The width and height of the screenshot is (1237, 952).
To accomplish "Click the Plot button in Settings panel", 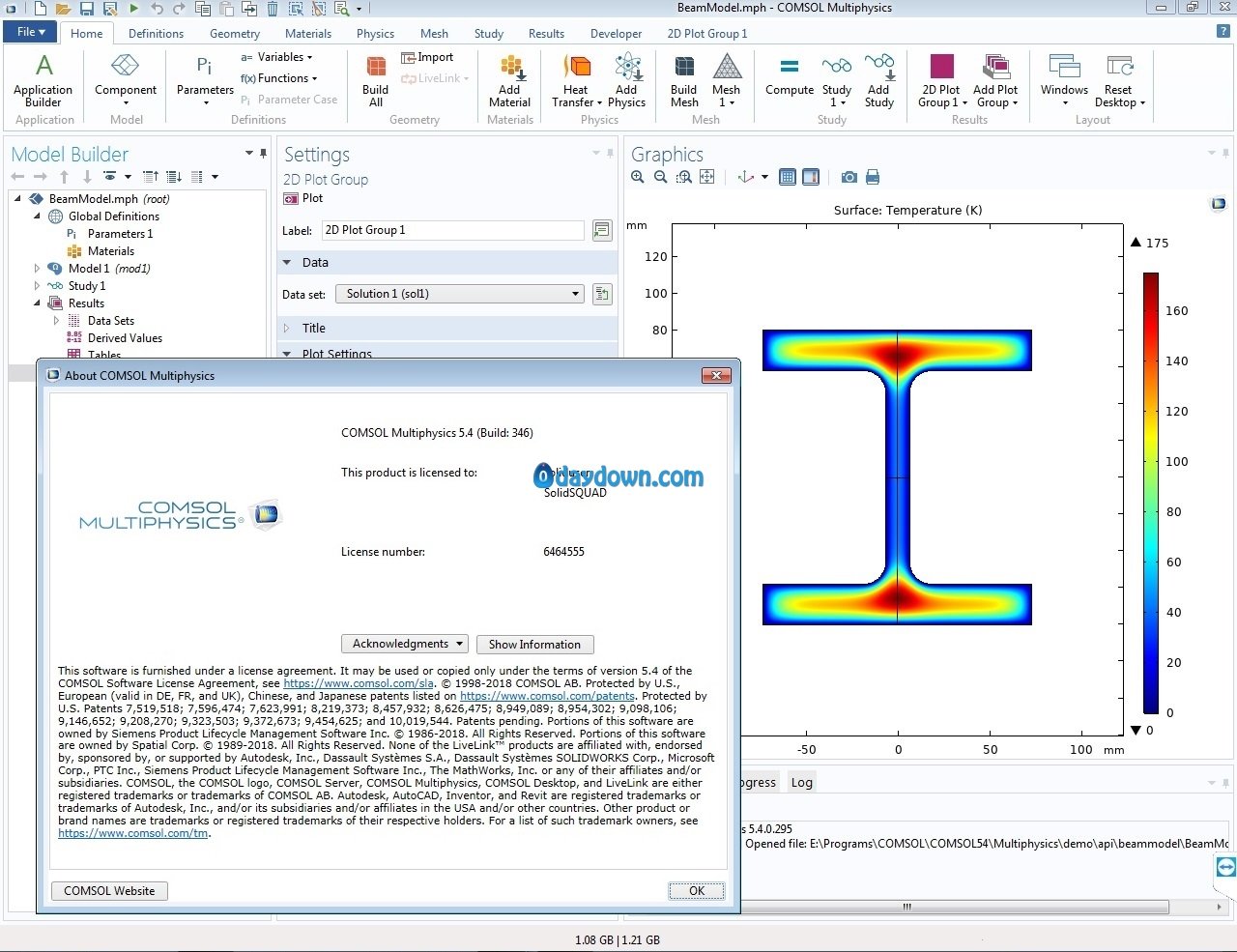I will click(x=303, y=198).
